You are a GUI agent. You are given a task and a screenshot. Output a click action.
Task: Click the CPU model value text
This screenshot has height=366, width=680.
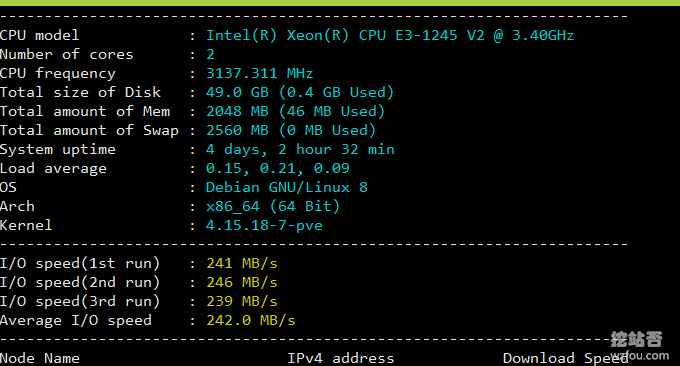click(x=389, y=35)
